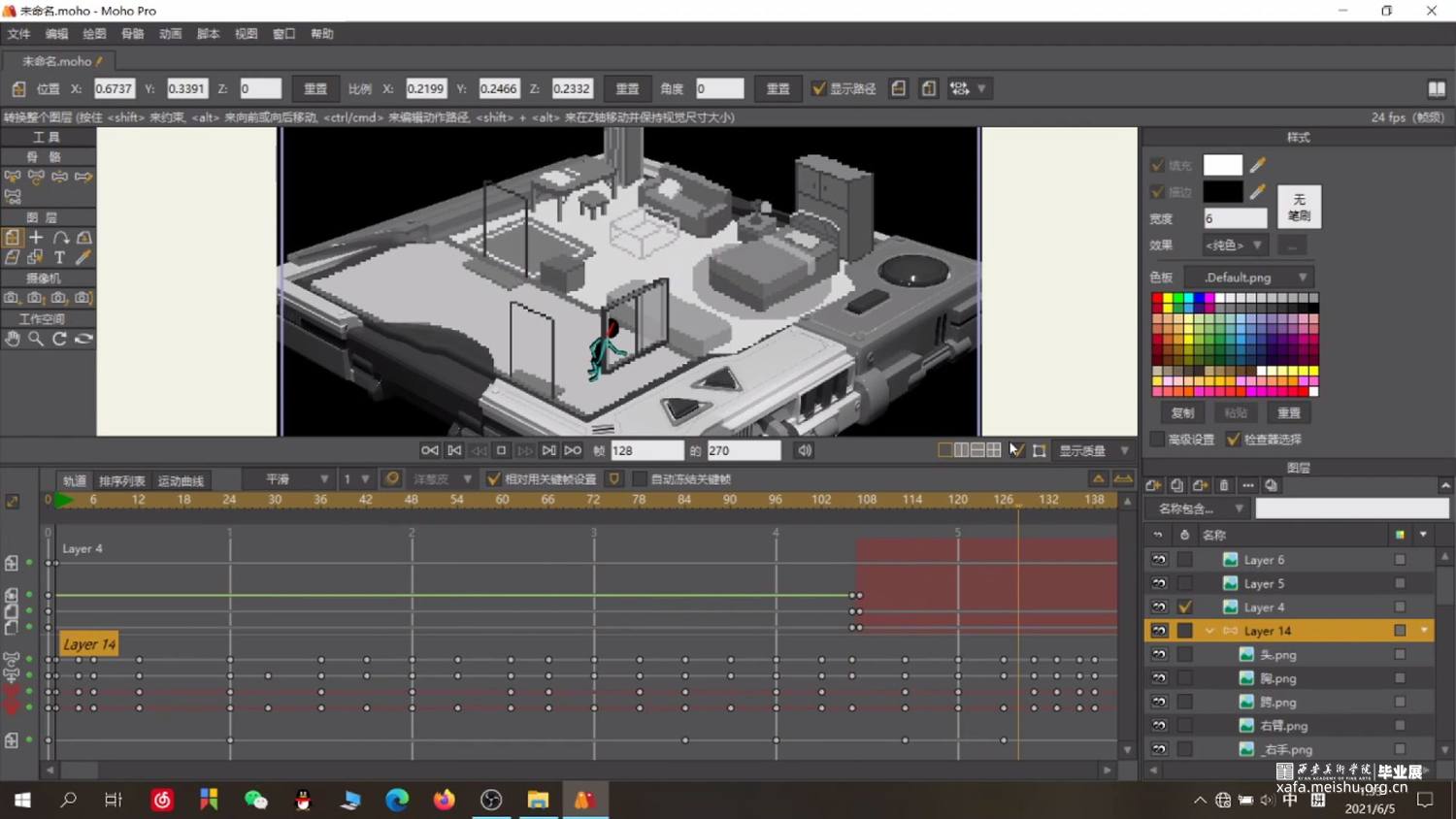Open the 显示质量 display quality dropdown
Screen dimensions: 1456x819
tap(1094, 451)
